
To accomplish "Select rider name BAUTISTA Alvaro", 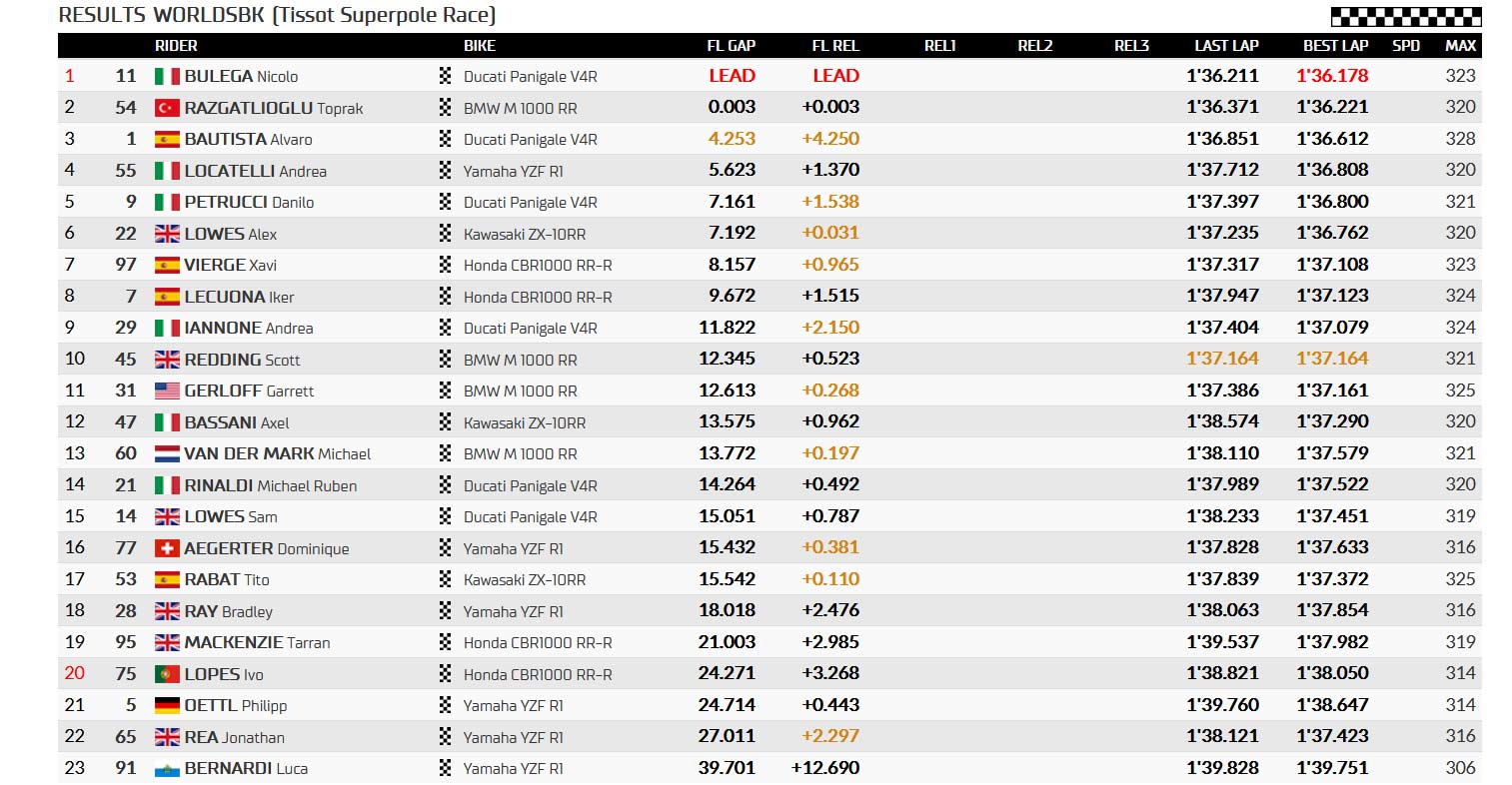I will point(248,140).
